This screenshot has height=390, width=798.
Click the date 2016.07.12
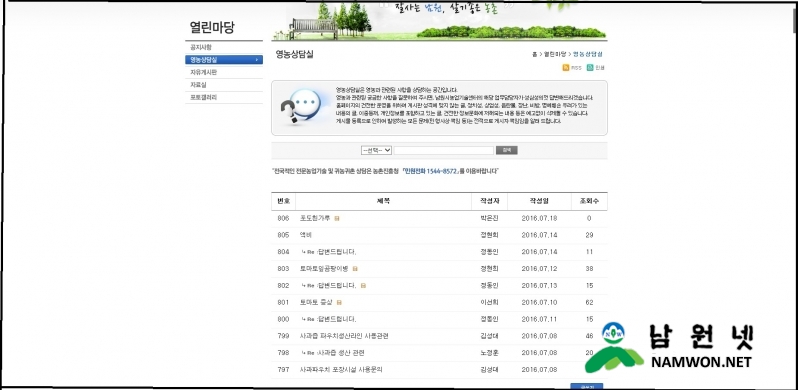539,269
